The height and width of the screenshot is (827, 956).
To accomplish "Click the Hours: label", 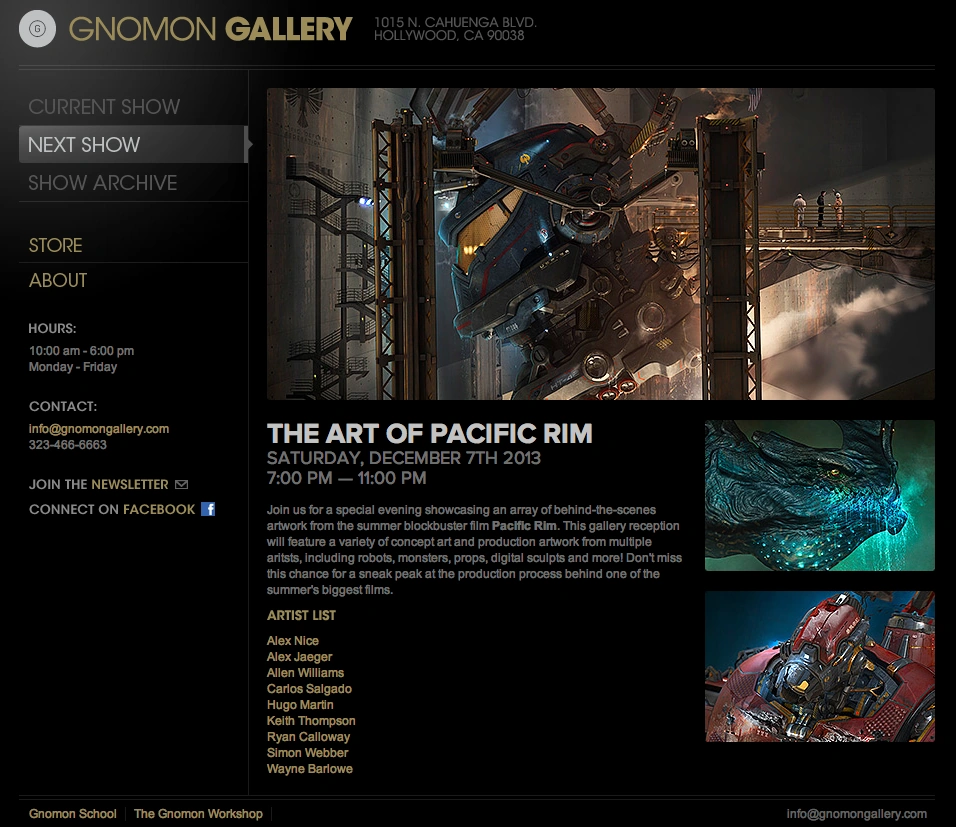I will [x=52, y=328].
